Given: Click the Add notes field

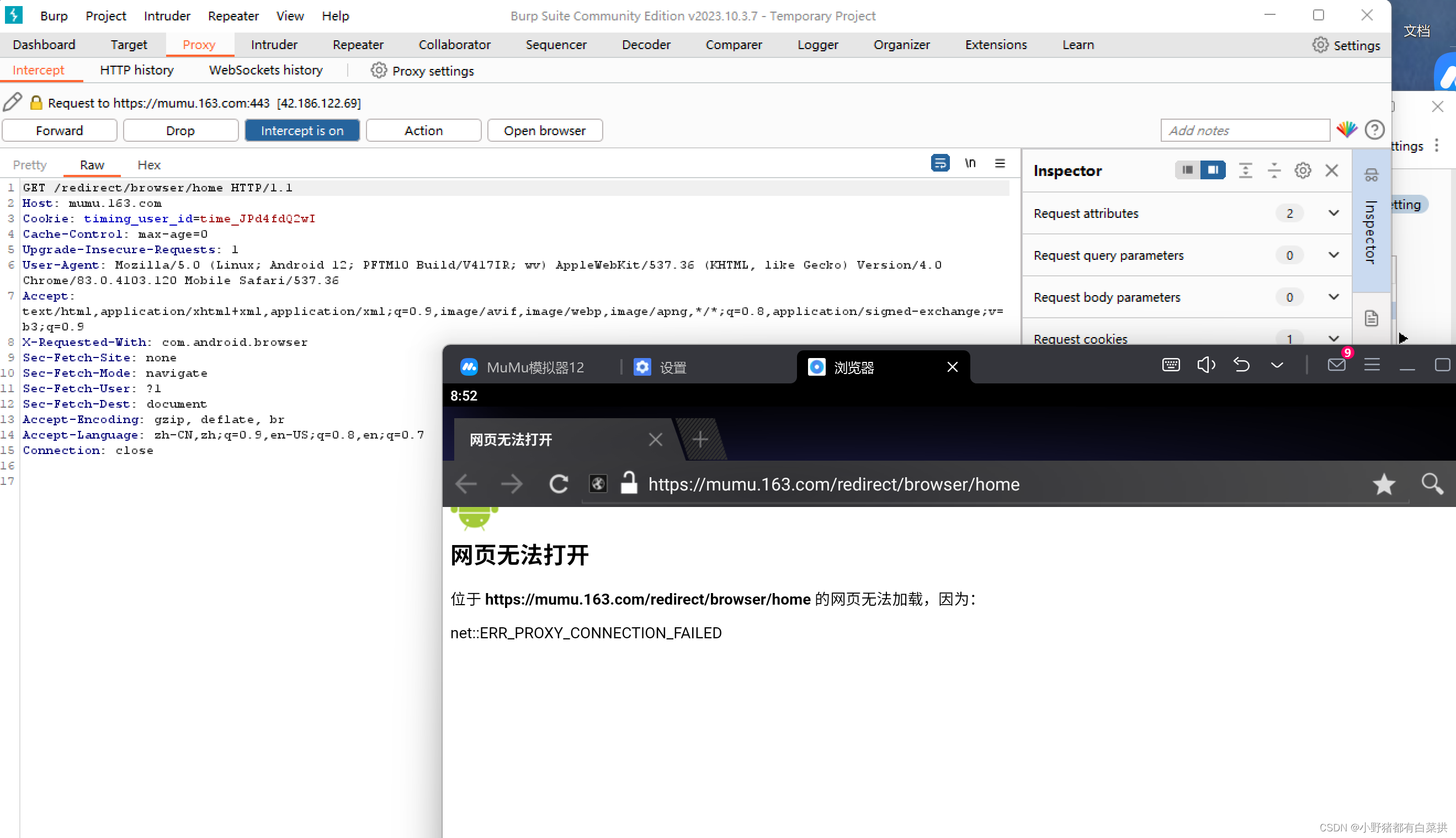Looking at the screenshot, I should (1244, 131).
